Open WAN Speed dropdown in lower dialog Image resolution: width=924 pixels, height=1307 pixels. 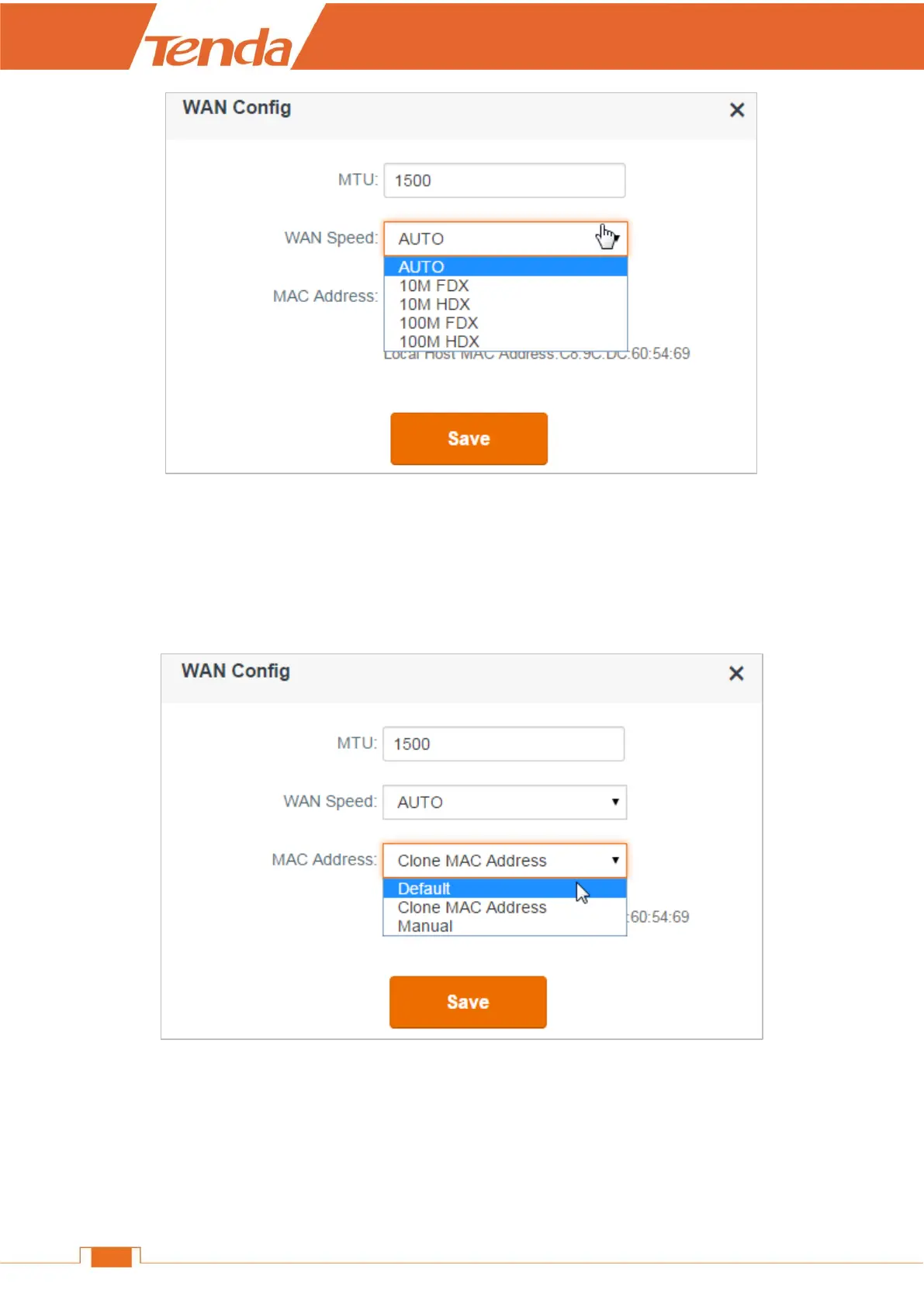[x=504, y=803]
